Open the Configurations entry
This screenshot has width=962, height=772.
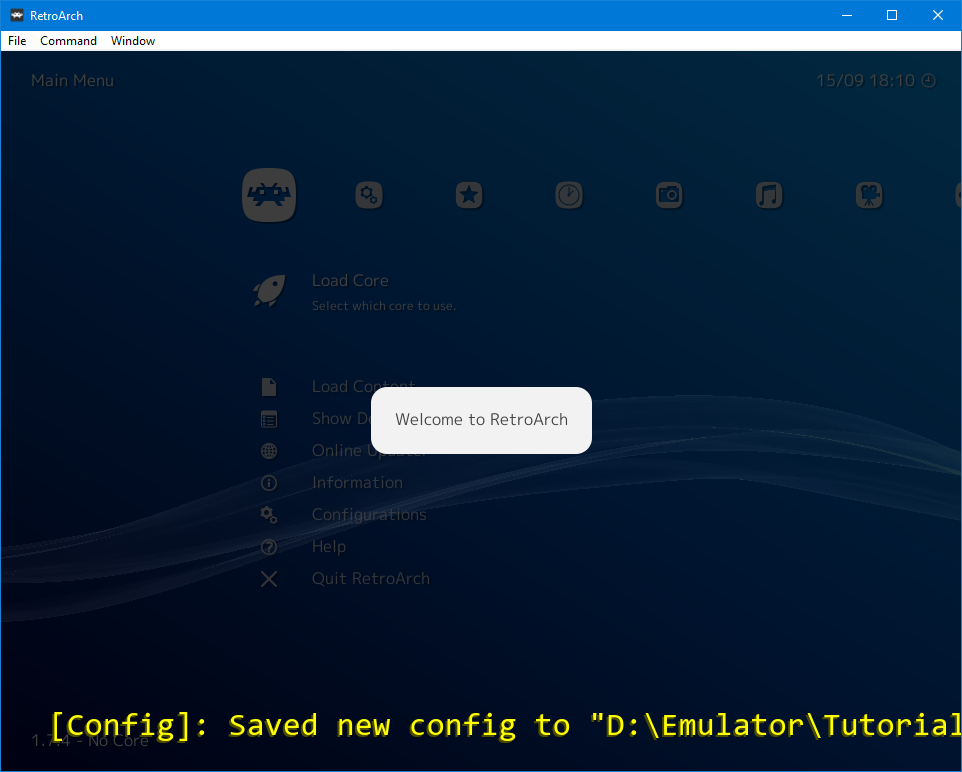click(369, 514)
